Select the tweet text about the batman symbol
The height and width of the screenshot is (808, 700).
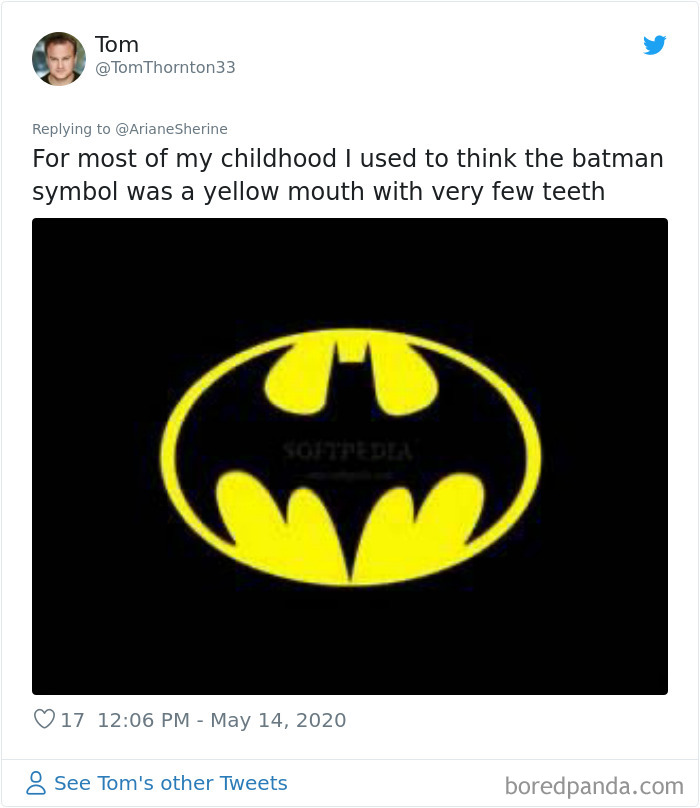click(349, 175)
